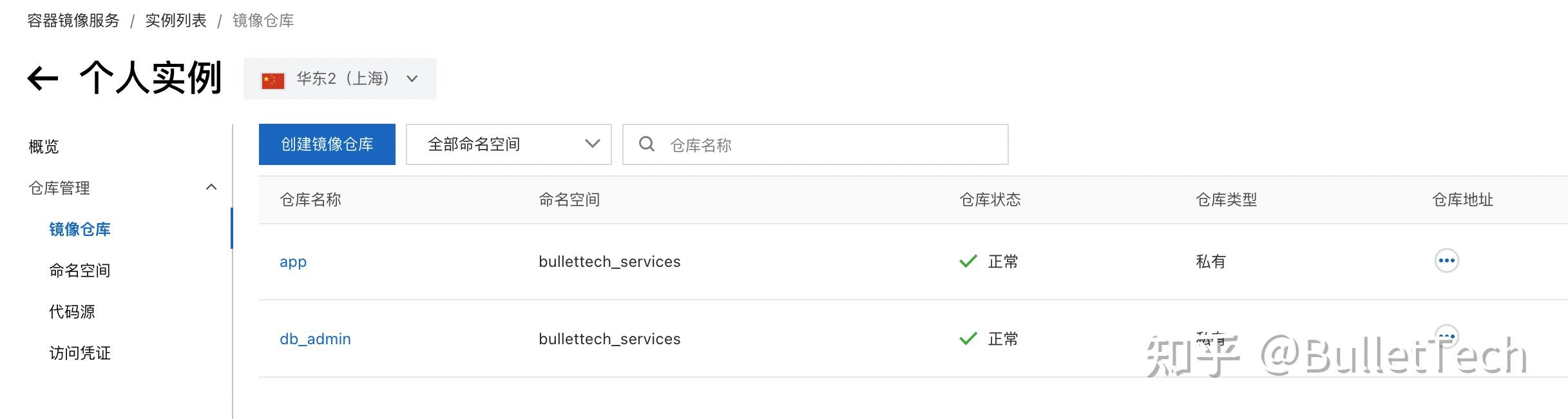Open the ellipsis menu for app repository
The image size is (1568, 419).
[1446, 261]
